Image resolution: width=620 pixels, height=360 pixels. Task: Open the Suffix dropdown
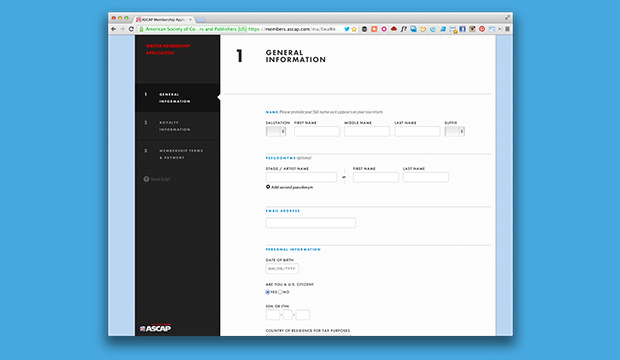coord(455,131)
